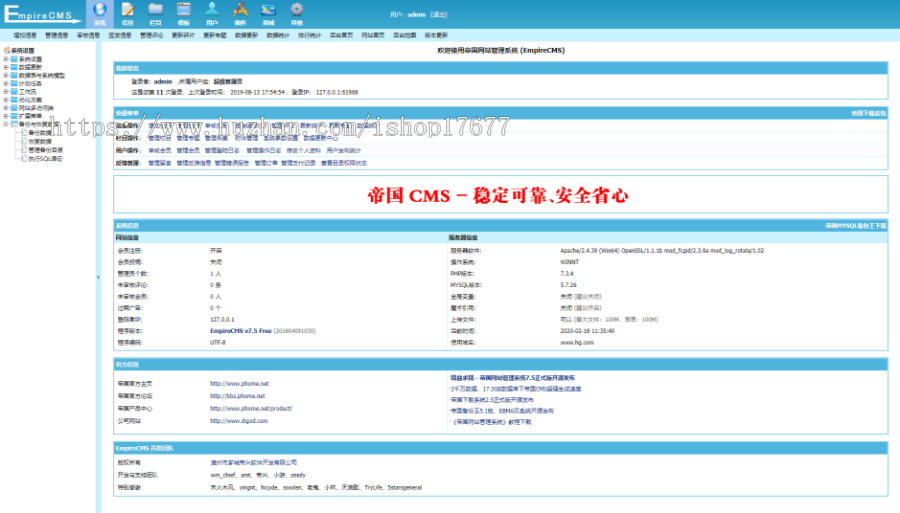Open 后台首页 in submenu bar
The height and width of the screenshot is (513, 900).
pyautogui.click(x=341, y=36)
